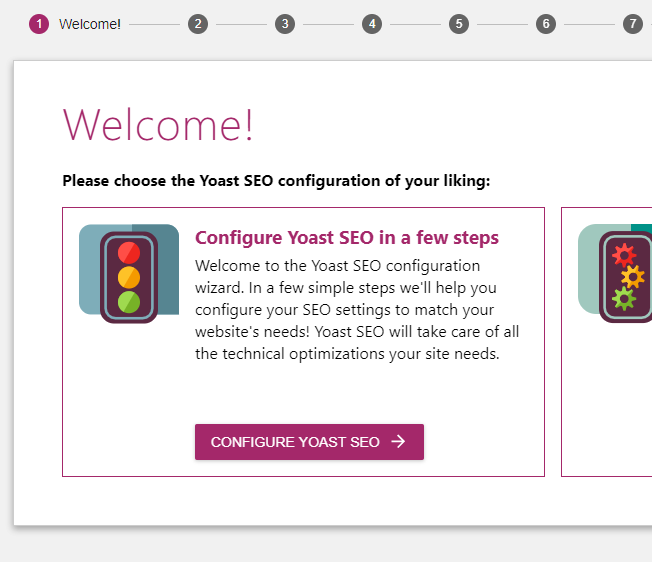The image size is (652, 562).
Task: Select the Welcome! step label in the stepper
Action: [x=90, y=24]
